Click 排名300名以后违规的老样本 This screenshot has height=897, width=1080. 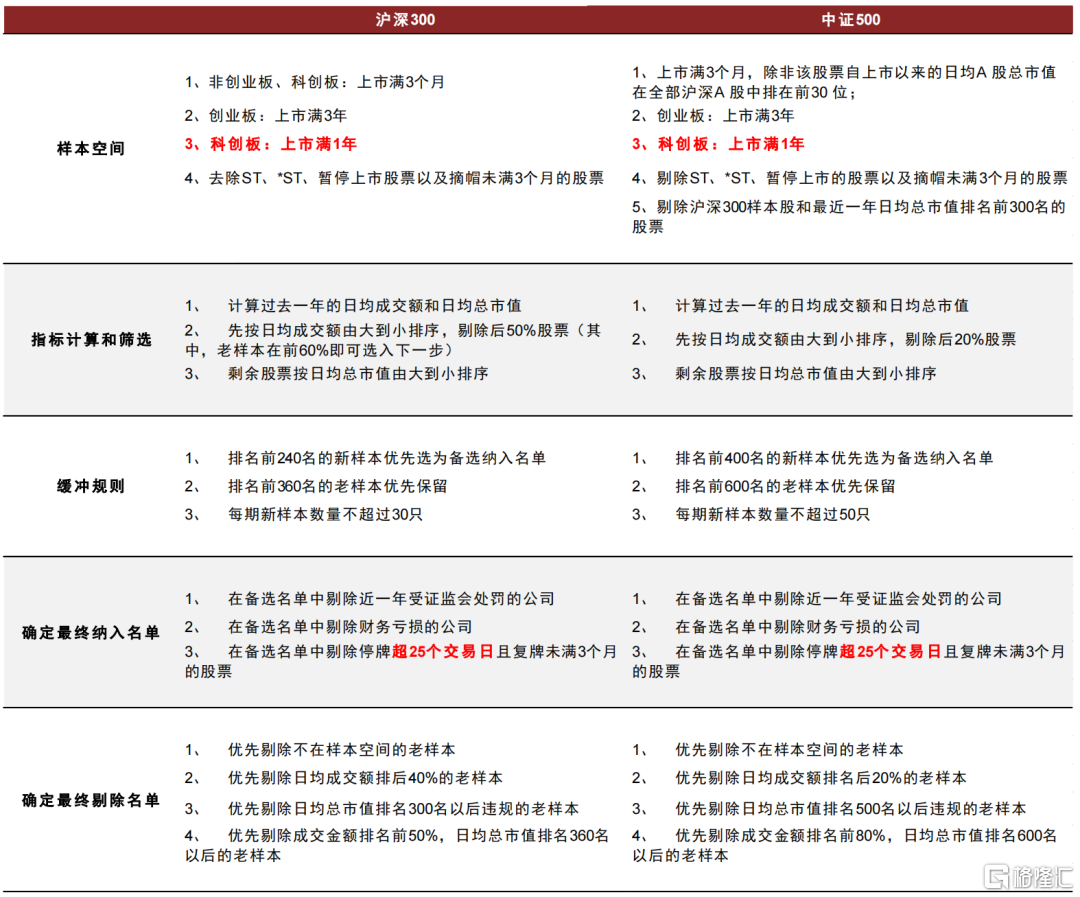[382, 808]
